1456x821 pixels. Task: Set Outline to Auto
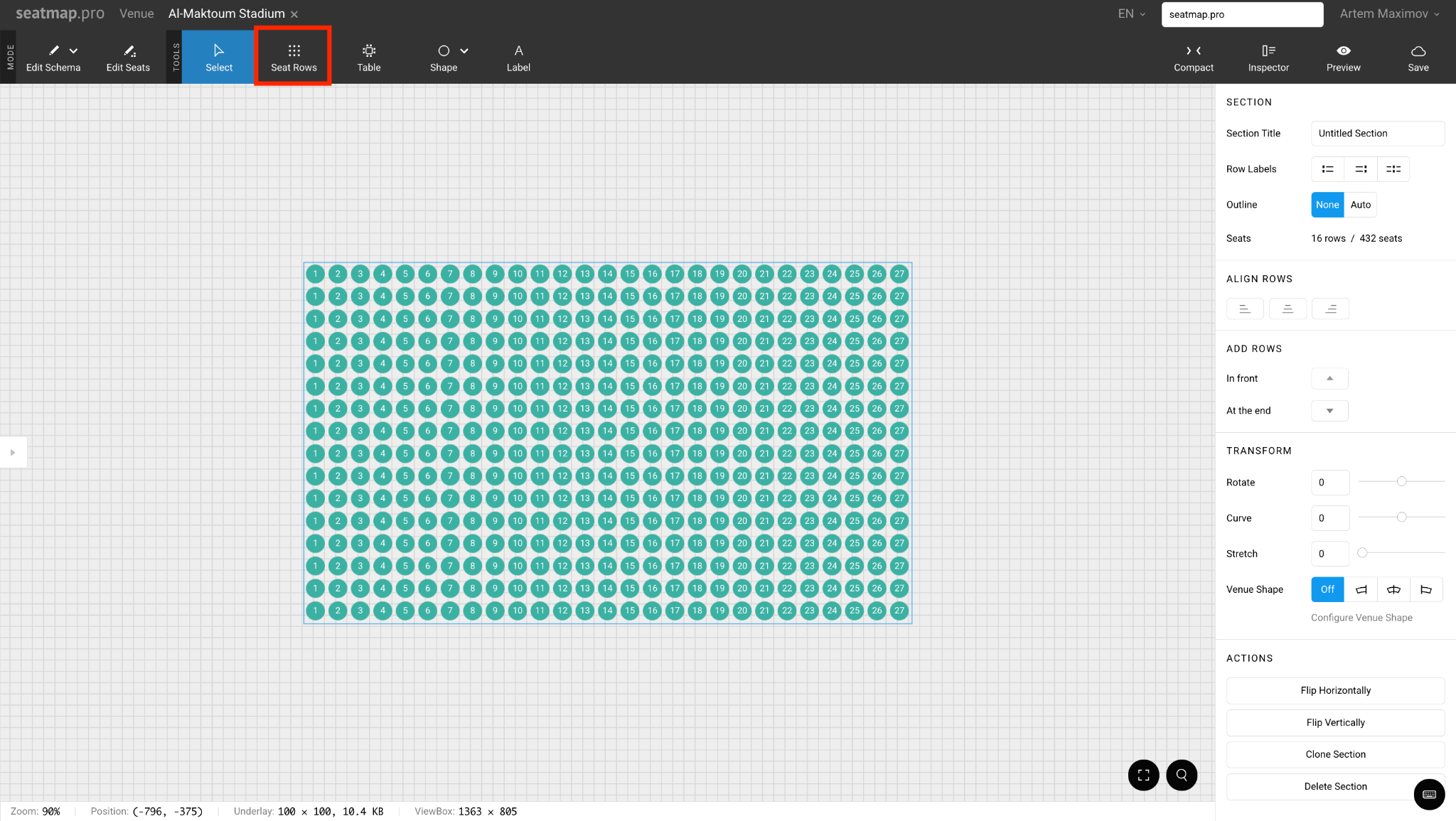(1360, 205)
